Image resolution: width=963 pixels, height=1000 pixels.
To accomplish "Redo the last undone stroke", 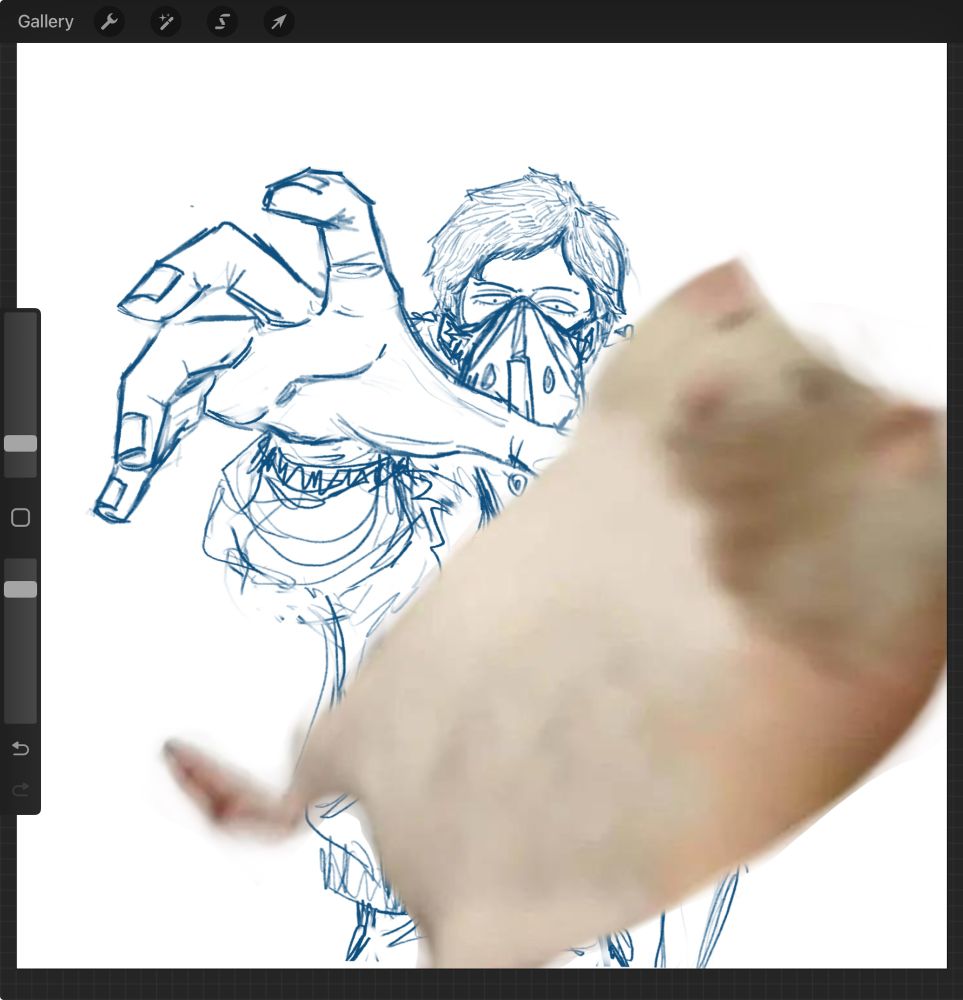I will [x=20, y=790].
